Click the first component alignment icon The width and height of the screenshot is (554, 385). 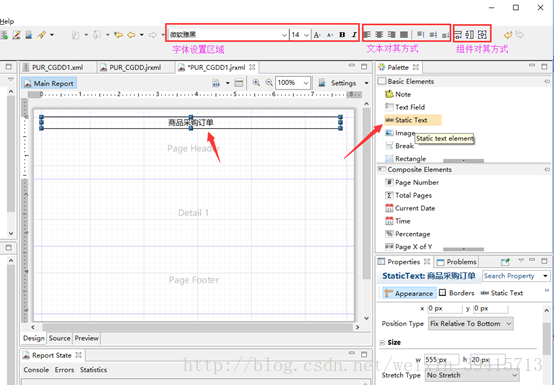[458, 35]
